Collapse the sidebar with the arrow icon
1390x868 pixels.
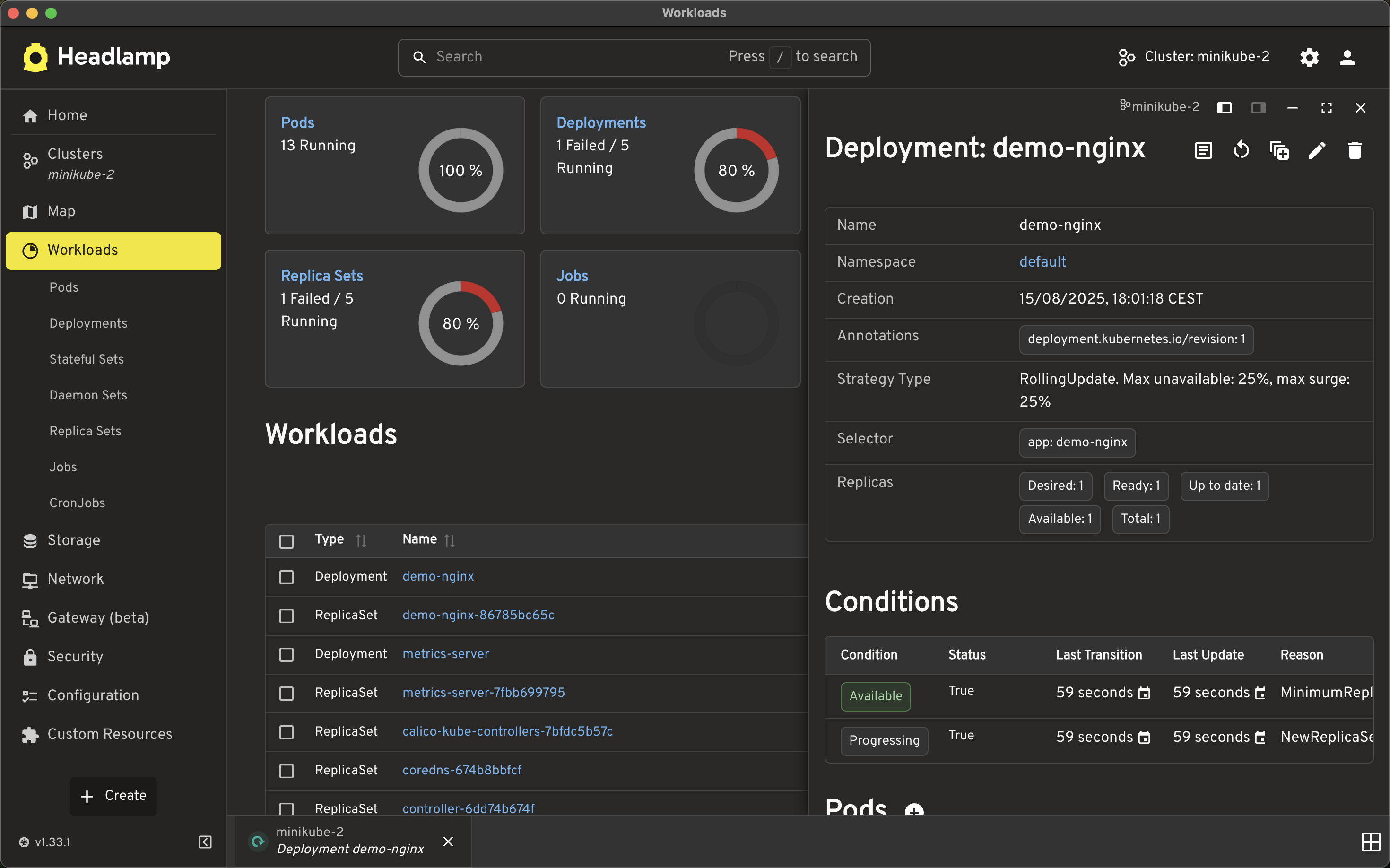coord(205,842)
